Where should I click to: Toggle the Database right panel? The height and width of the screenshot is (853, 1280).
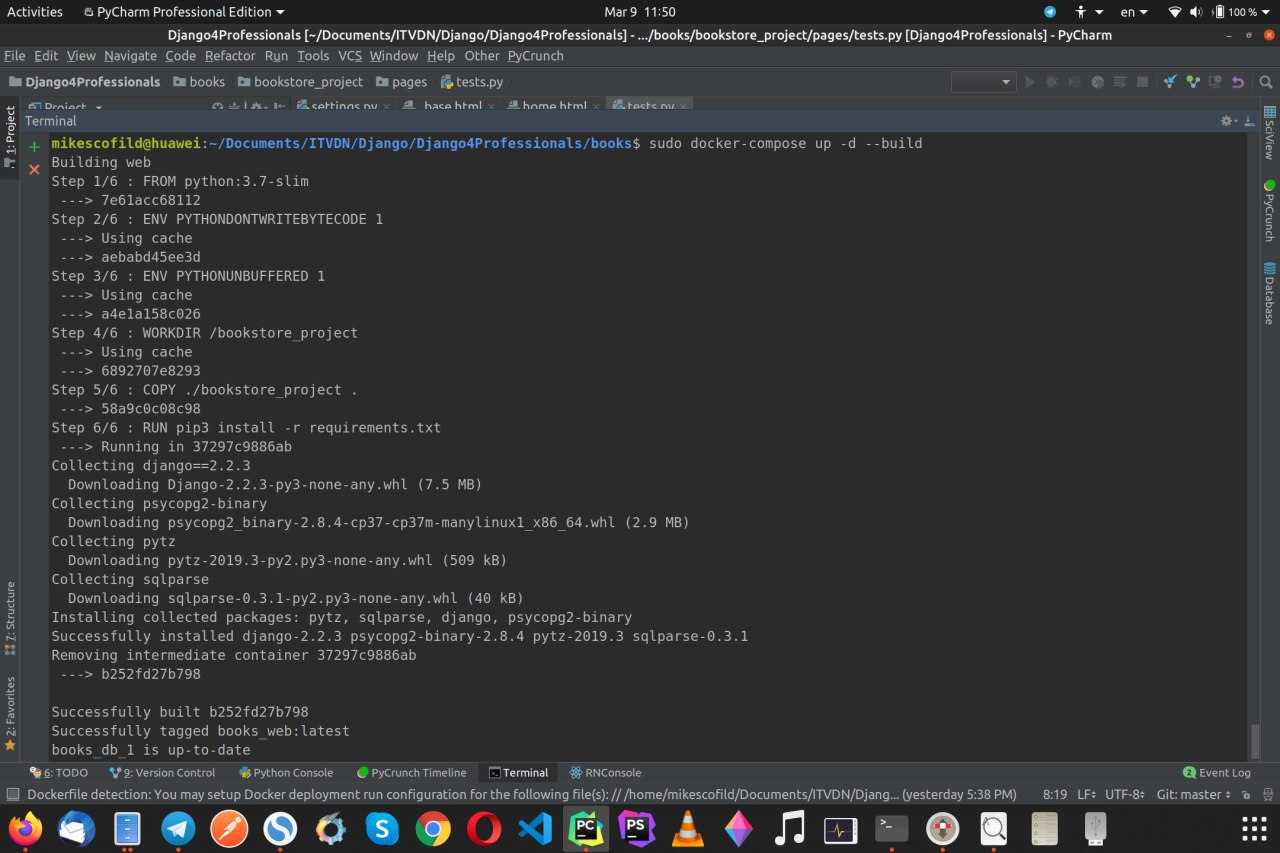click(1269, 293)
